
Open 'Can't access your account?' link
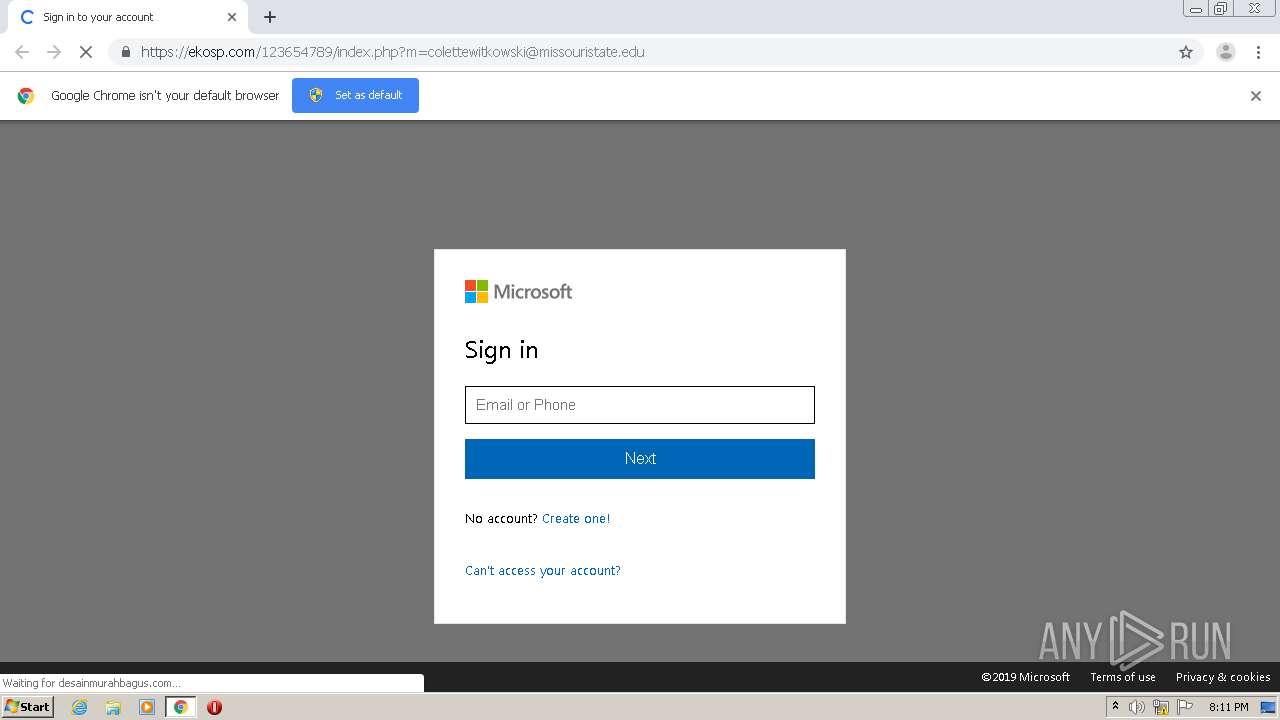point(543,571)
